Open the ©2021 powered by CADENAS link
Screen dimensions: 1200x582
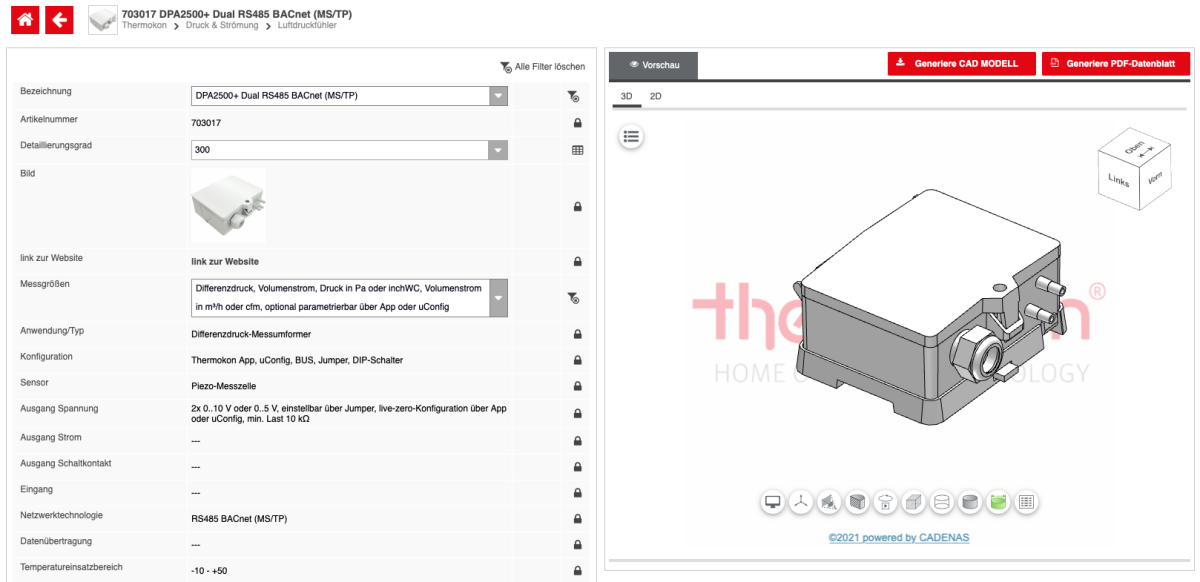(x=899, y=538)
